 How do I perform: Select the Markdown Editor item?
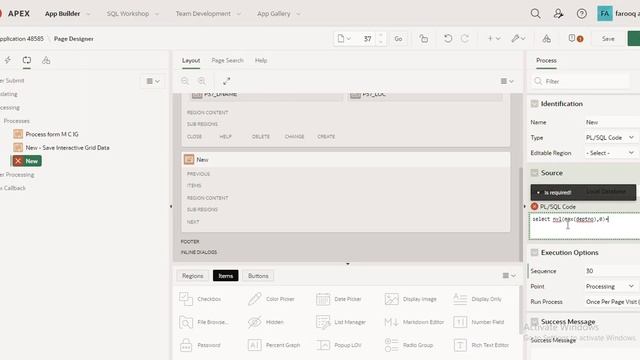414,322
